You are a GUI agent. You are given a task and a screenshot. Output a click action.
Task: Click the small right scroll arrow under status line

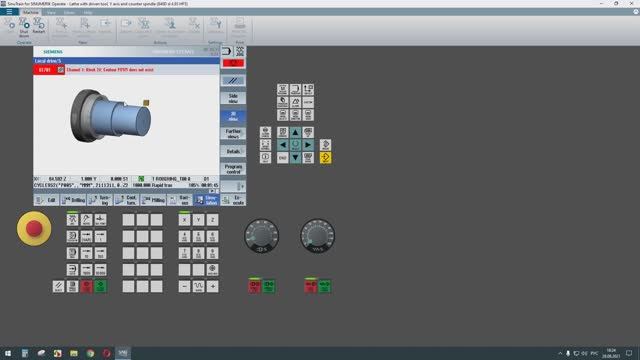212,191
